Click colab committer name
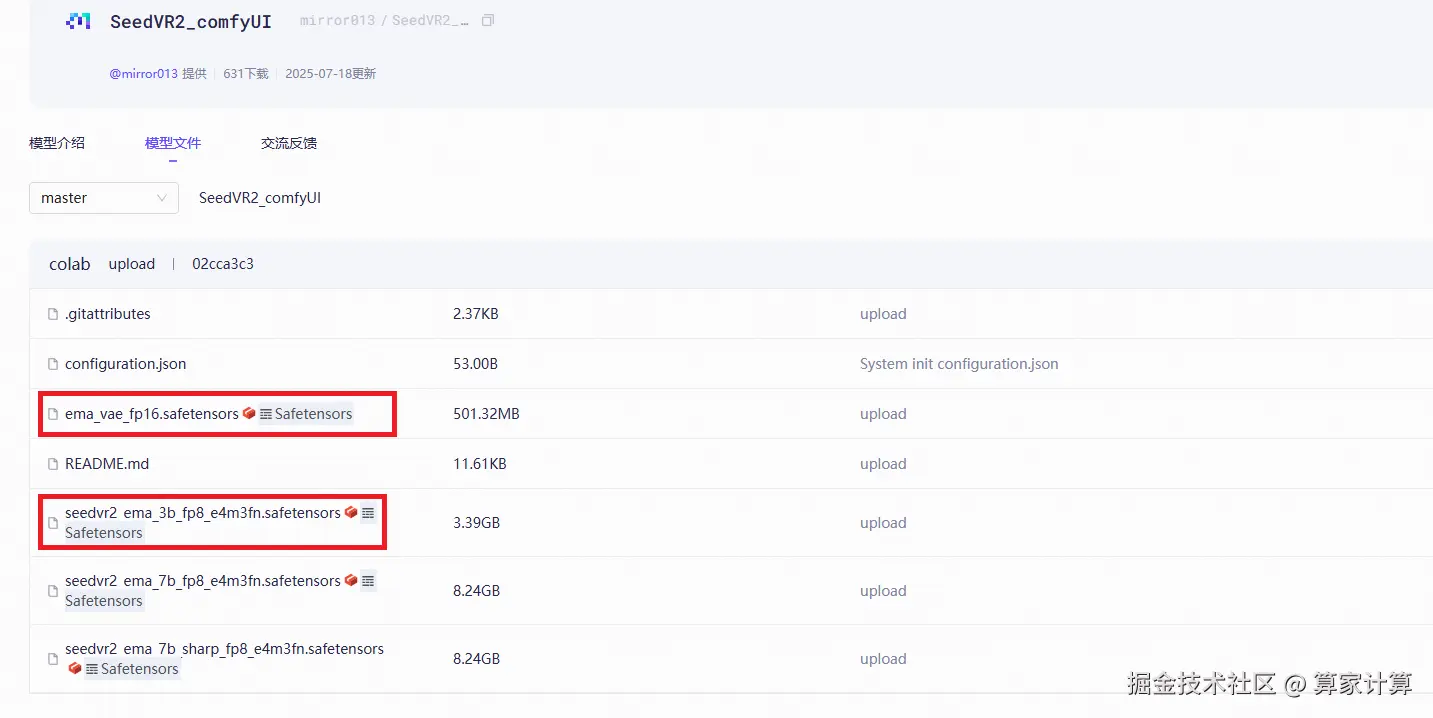The image size is (1433, 718). (70, 264)
